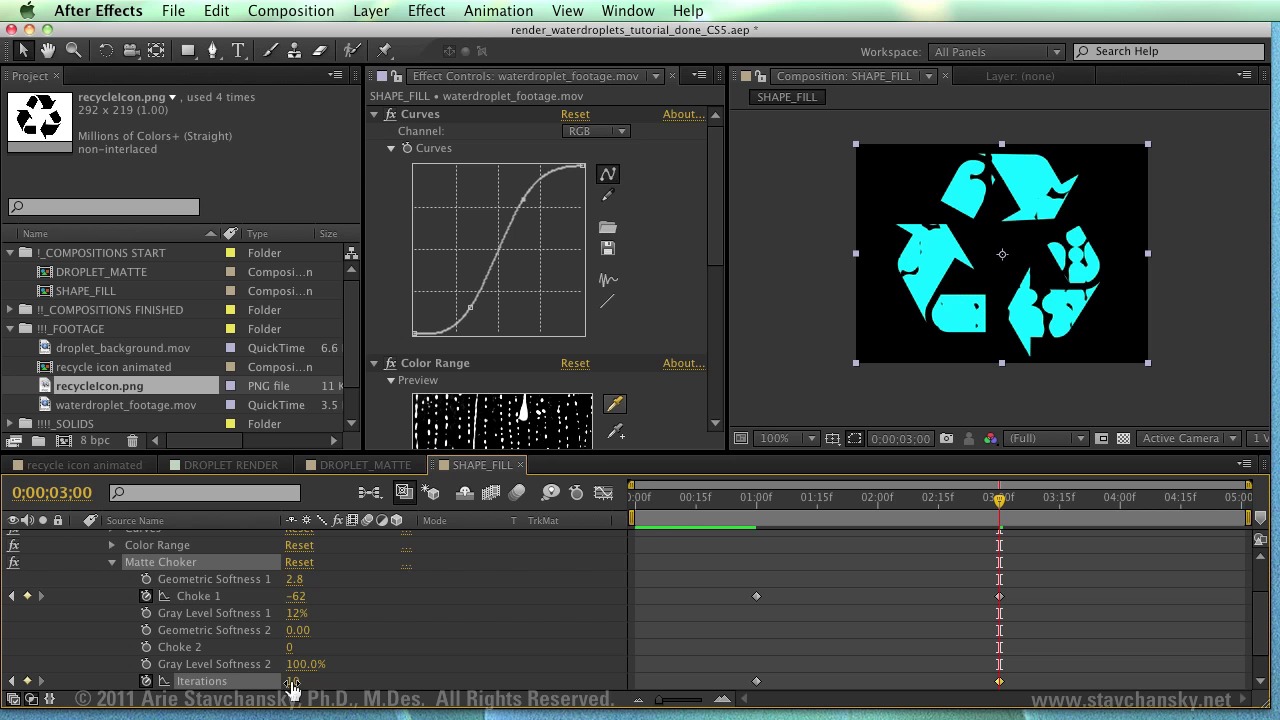
Task: Toggle Geometric Softness 1 stopwatch
Action: [146, 579]
